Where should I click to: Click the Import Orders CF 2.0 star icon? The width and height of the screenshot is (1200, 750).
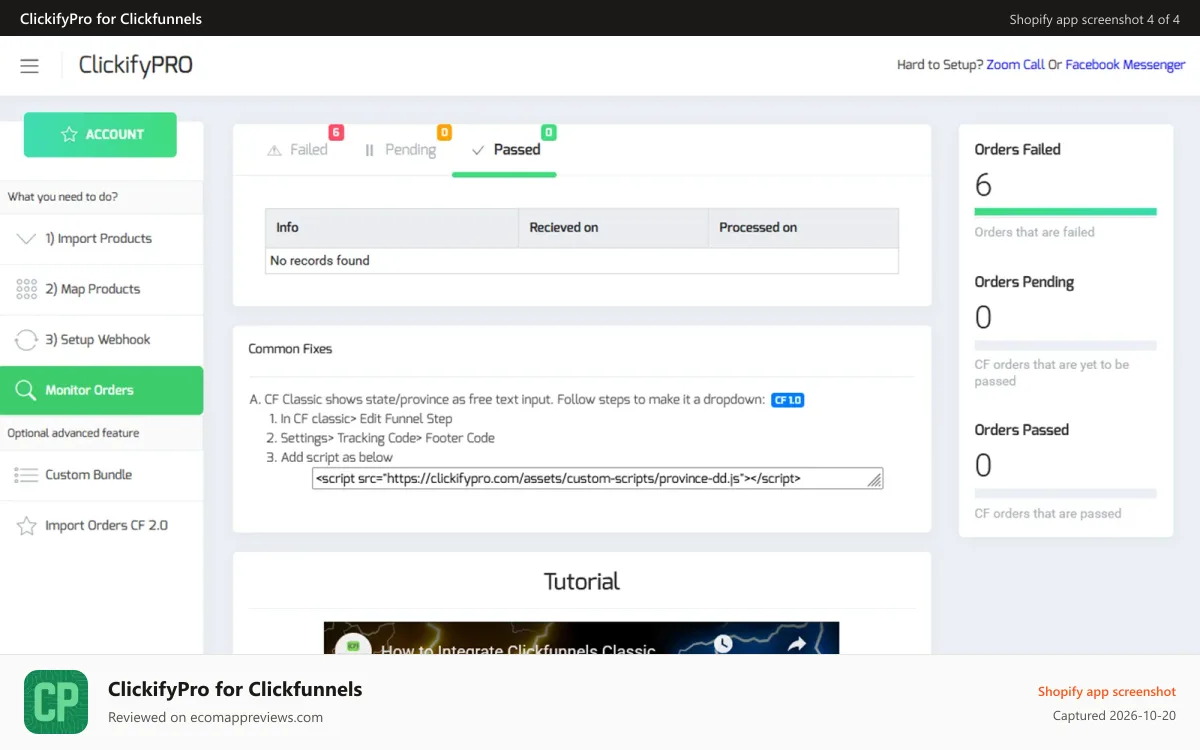(x=27, y=526)
